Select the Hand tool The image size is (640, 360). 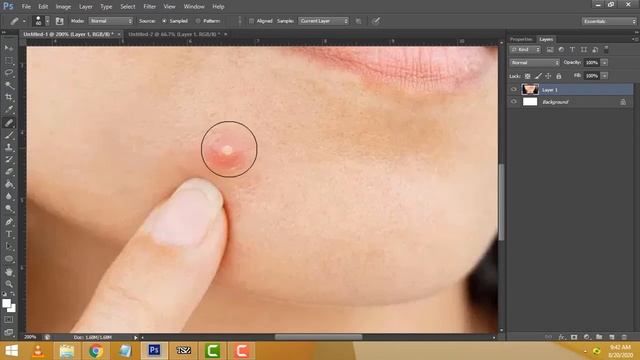click(9, 272)
